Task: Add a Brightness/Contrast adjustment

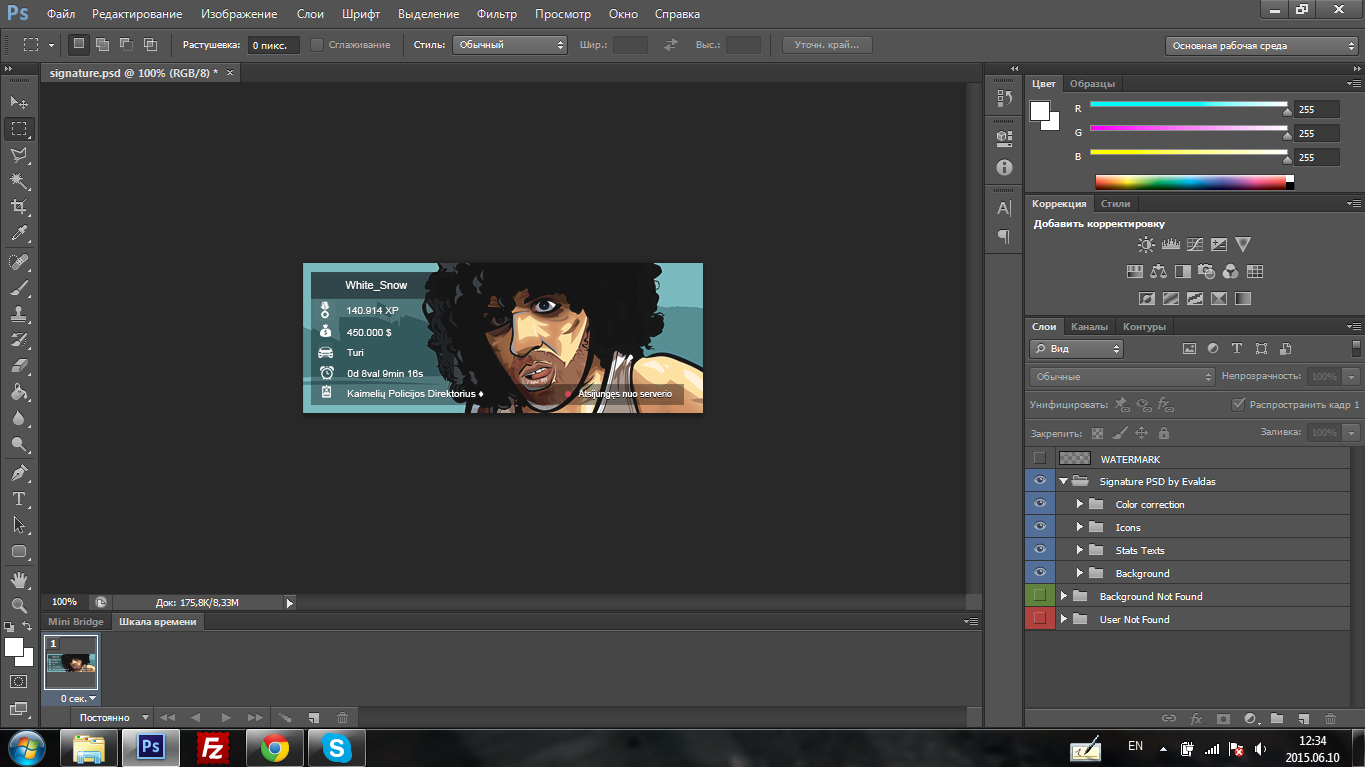Action: 1146,244
